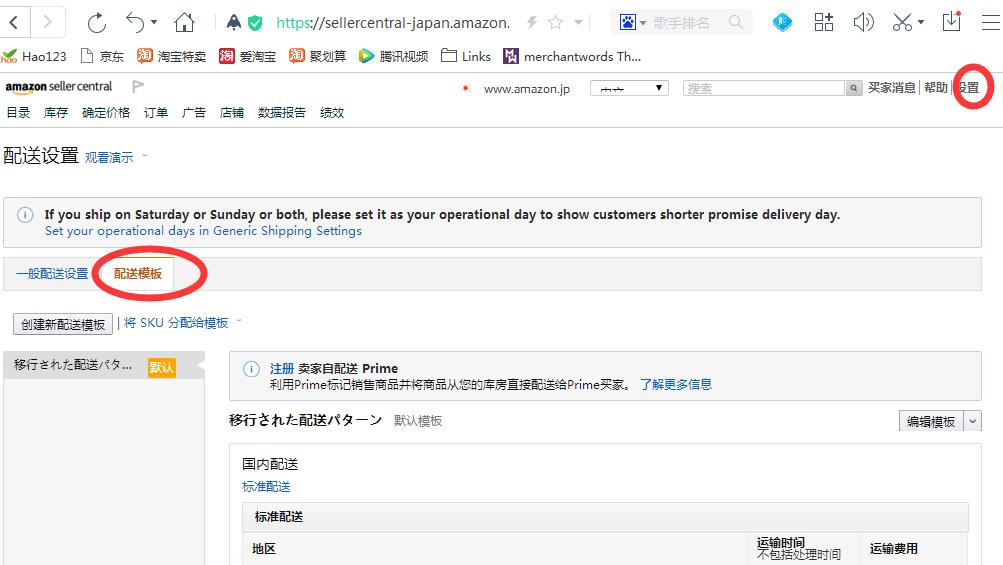
Task: Go back using browser back arrow
Action: click(x=14, y=23)
